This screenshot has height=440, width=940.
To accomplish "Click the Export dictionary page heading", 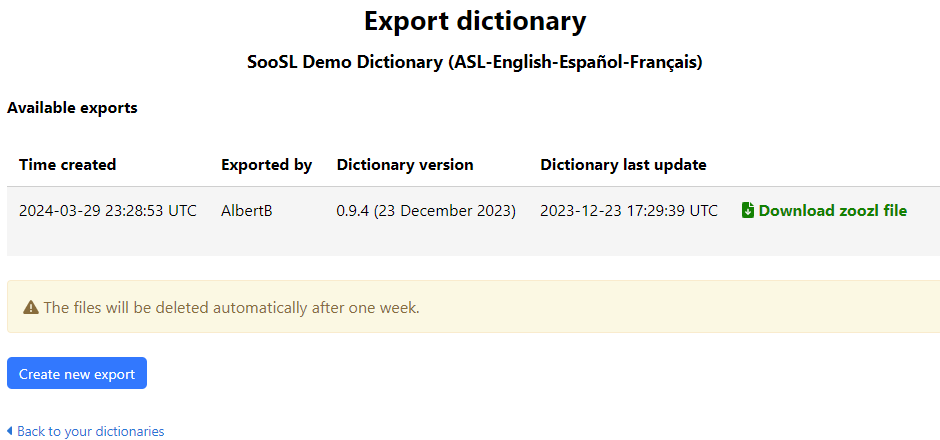I will (475, 21).
